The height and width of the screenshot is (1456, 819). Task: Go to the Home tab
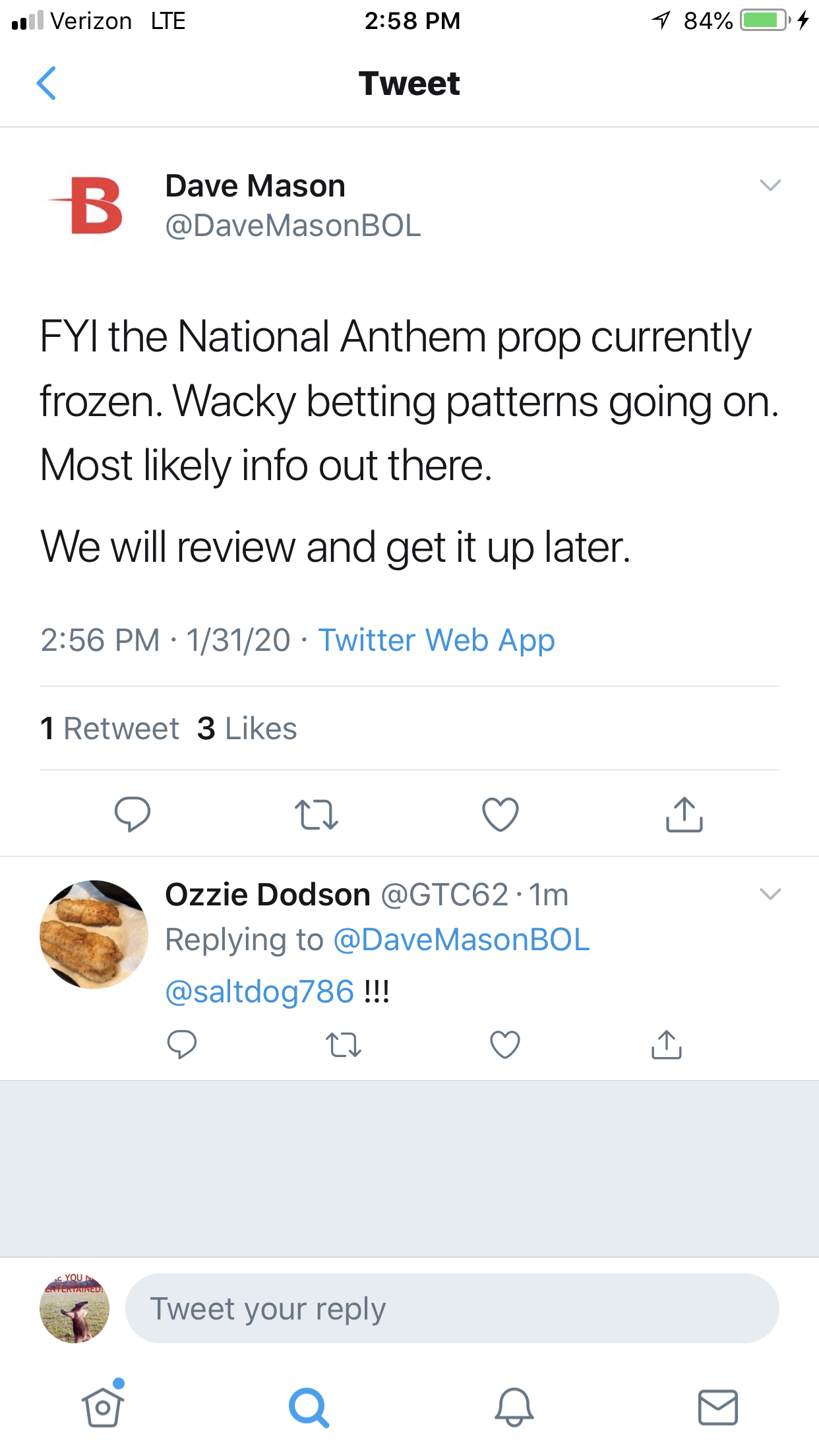tap(103, 1407)
